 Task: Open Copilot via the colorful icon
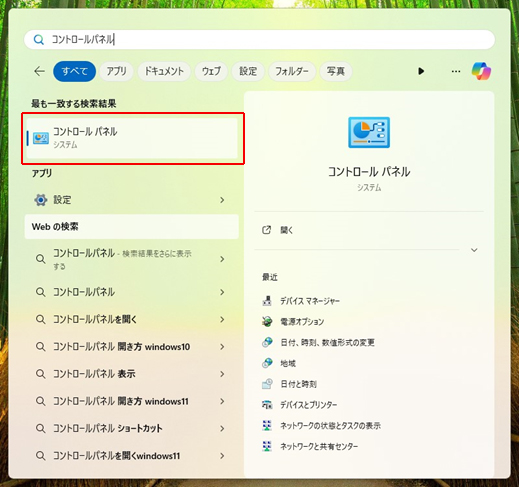click(481, 71)
